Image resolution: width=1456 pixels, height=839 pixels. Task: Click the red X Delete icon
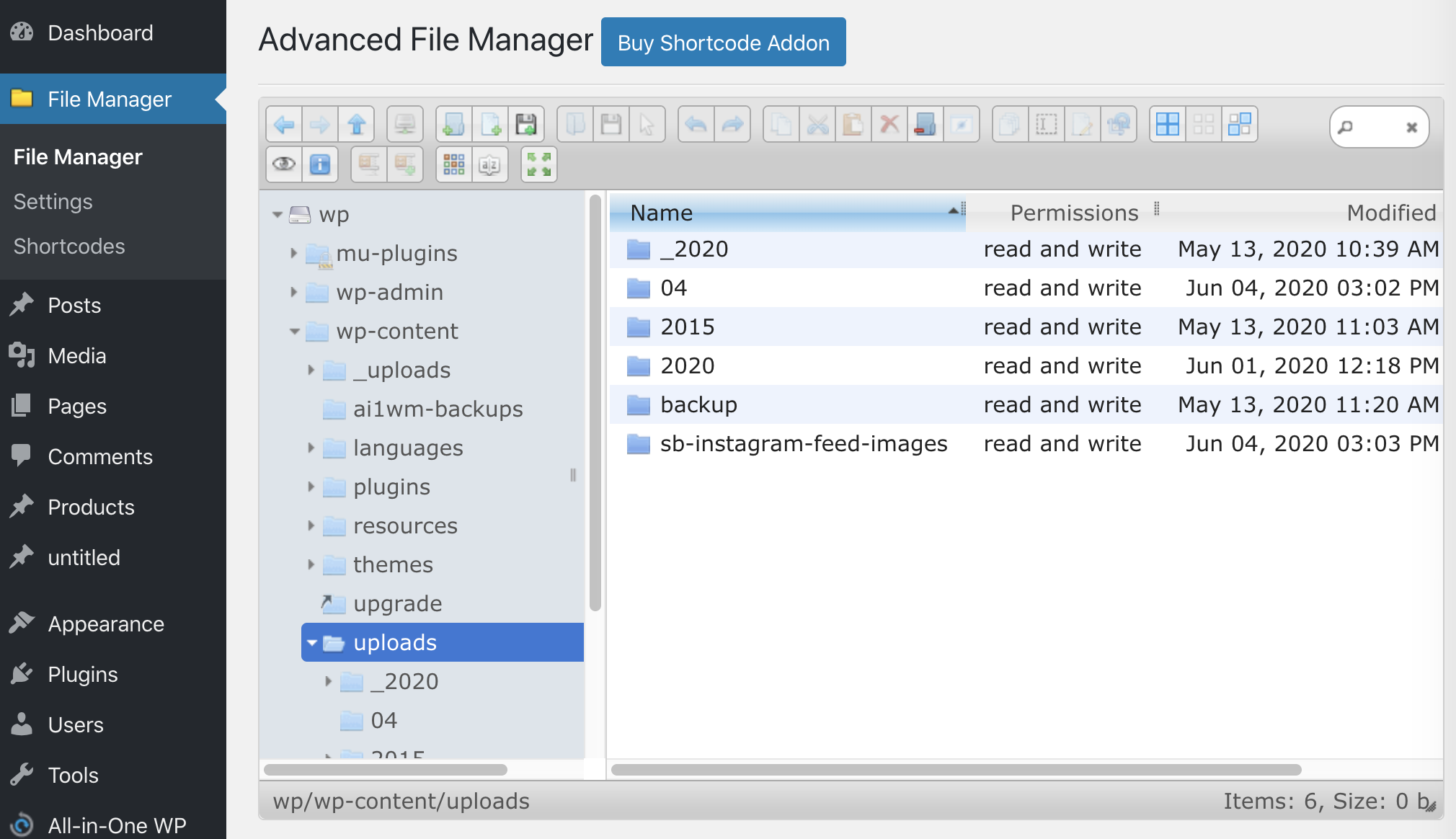click(889, 125)
